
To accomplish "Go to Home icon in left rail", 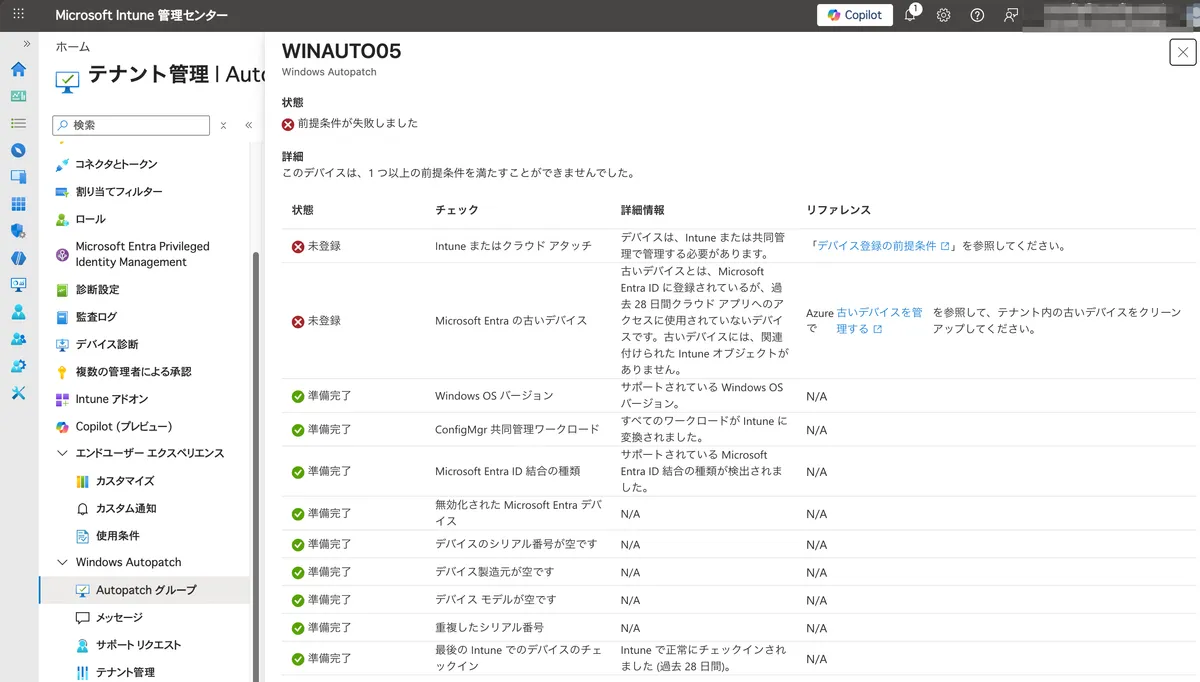I will tap(18, 69).
